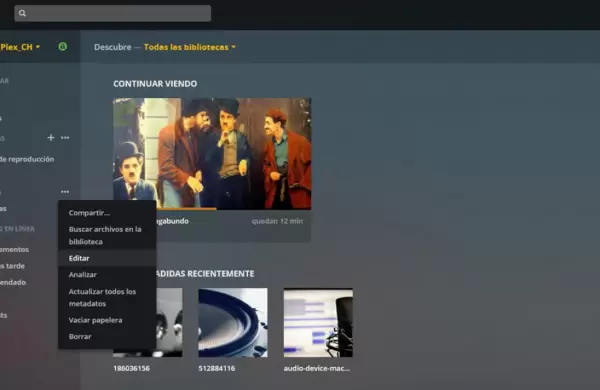This screenshot has width=600, height=390.
Task: Select Editar from the context menu
Action: (x=107, y=258)
